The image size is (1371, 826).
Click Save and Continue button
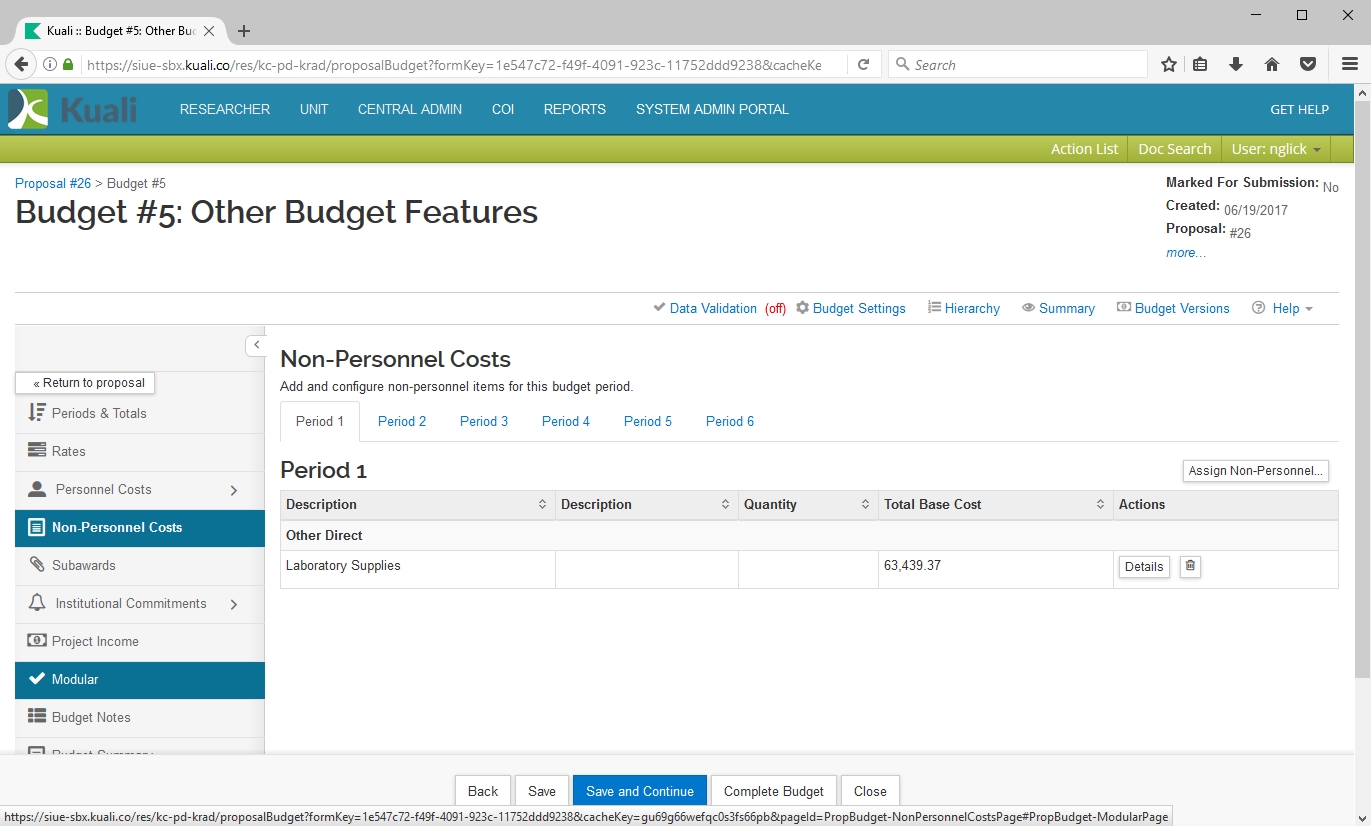coord(639,791)
